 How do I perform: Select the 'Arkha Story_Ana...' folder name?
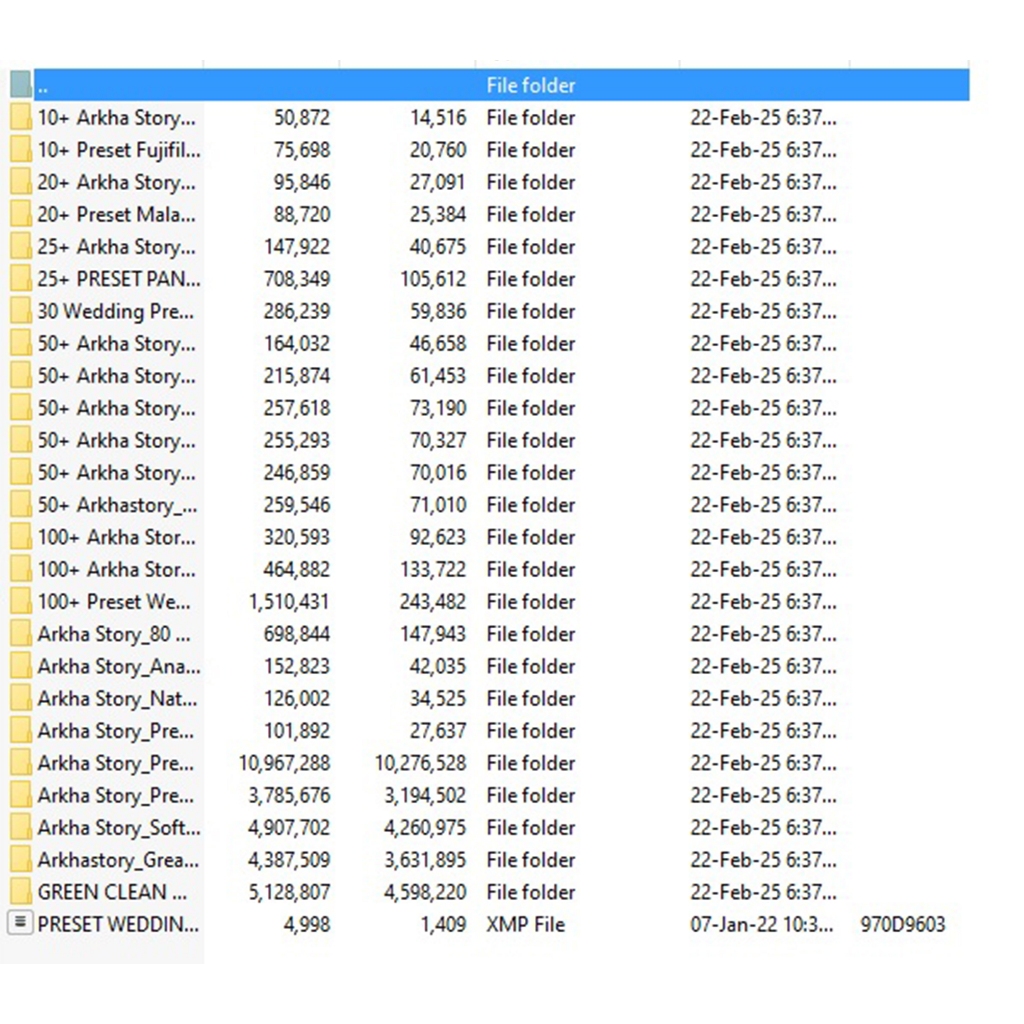119,667
